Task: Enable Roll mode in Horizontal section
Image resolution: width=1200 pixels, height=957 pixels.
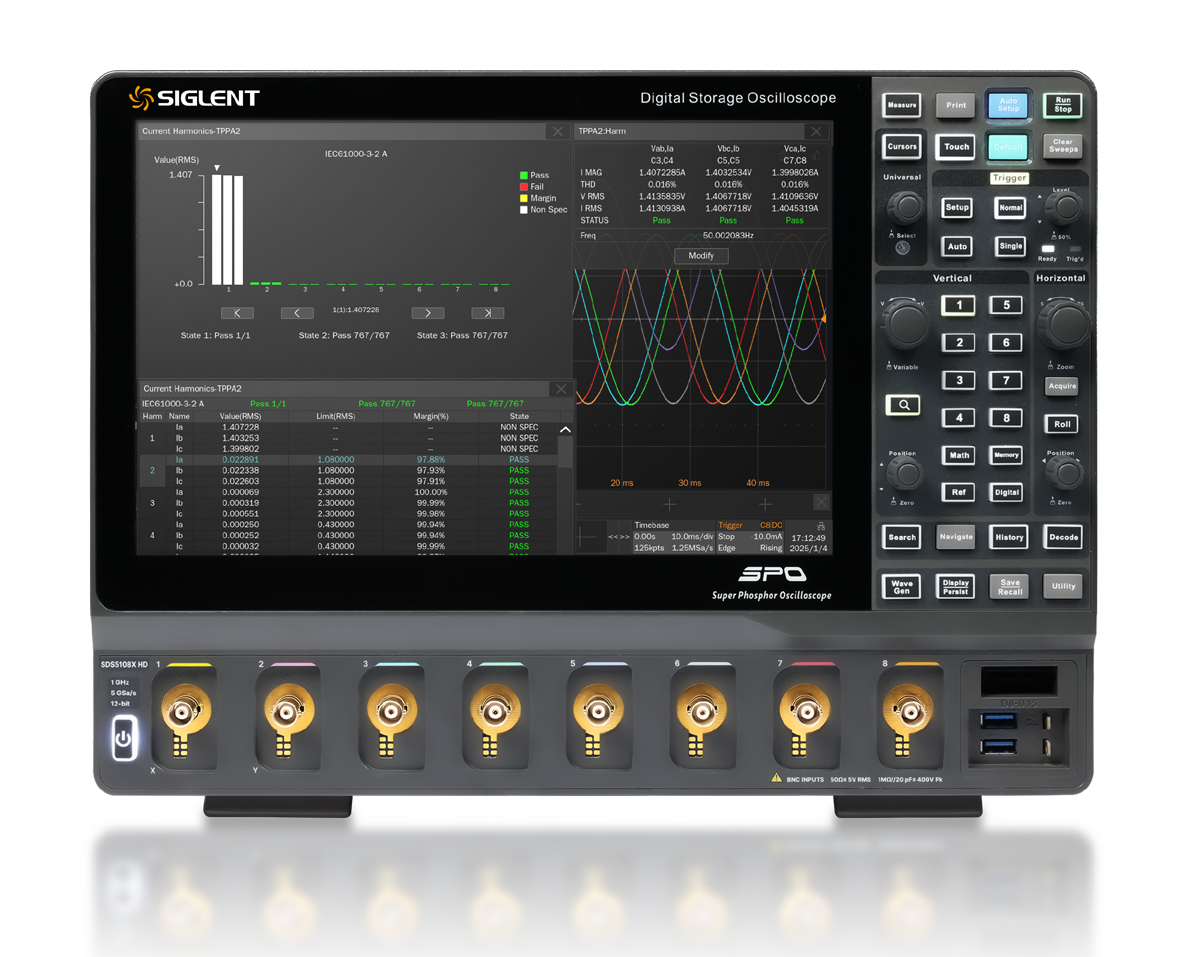Action: 1062,424
